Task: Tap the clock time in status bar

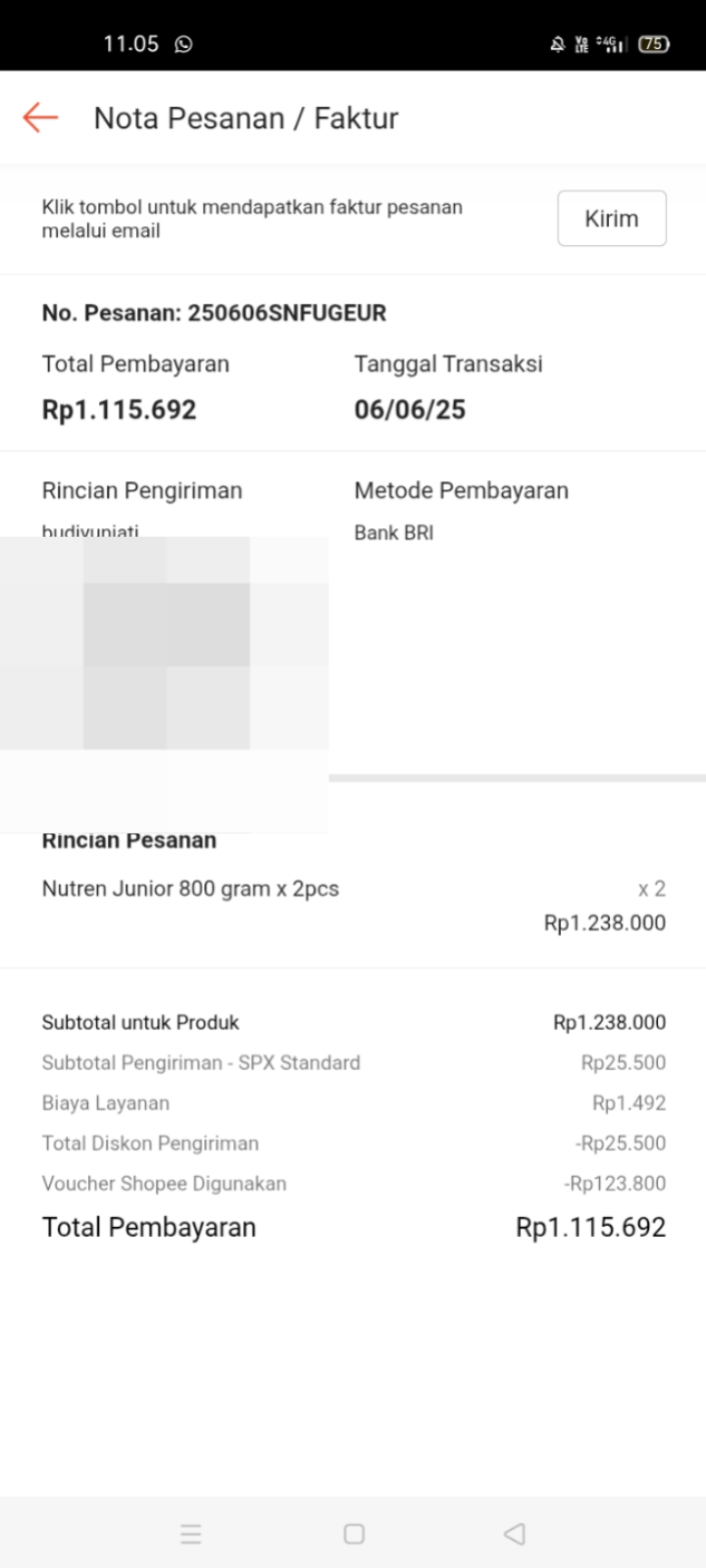Action: 130,44
